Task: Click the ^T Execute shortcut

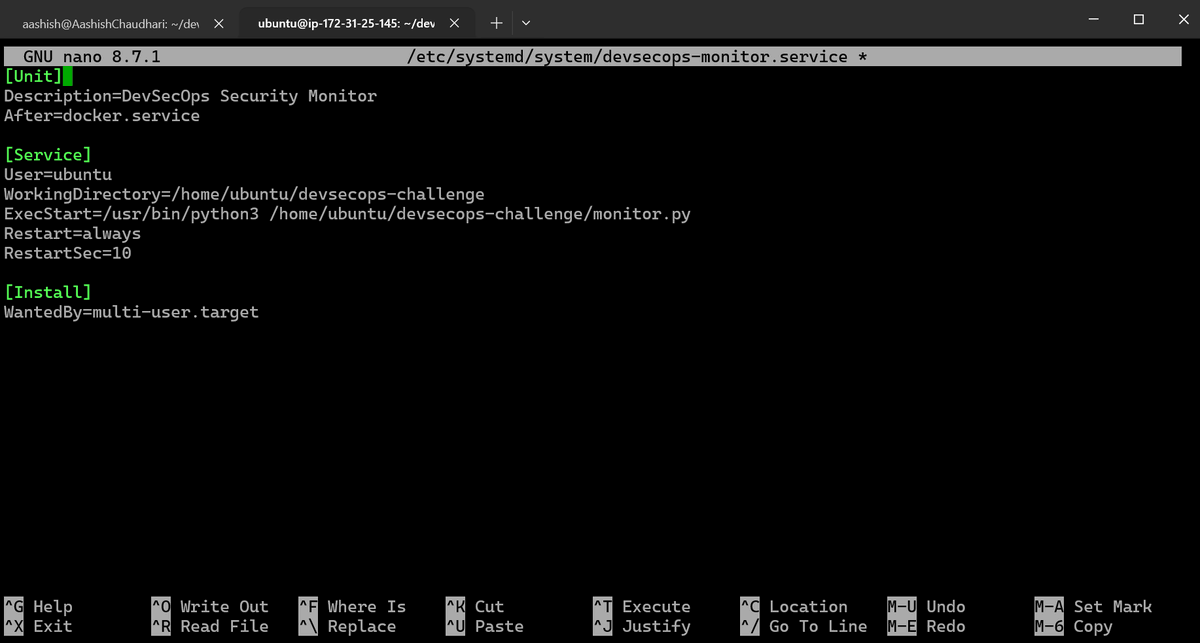Action: 642,607
